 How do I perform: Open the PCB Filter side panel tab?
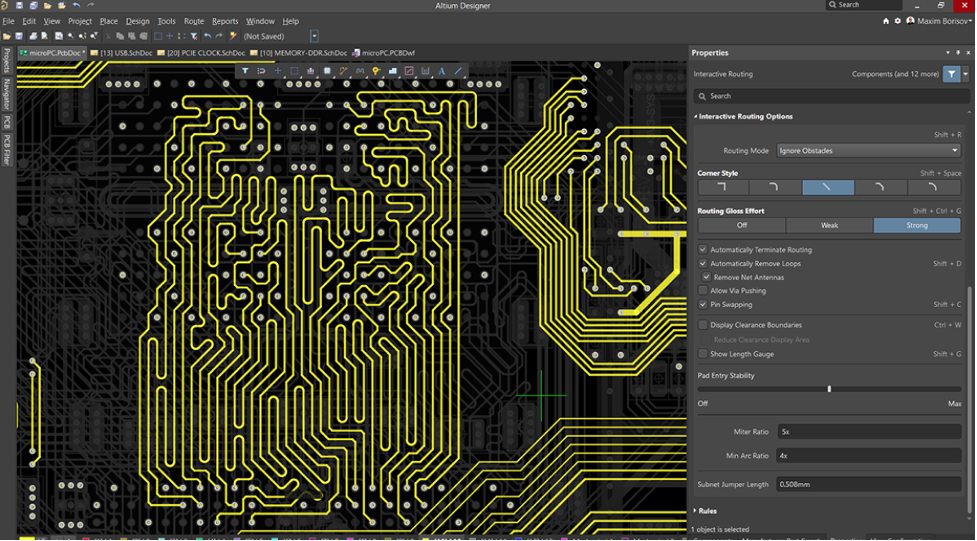click(x=6, y=150)
